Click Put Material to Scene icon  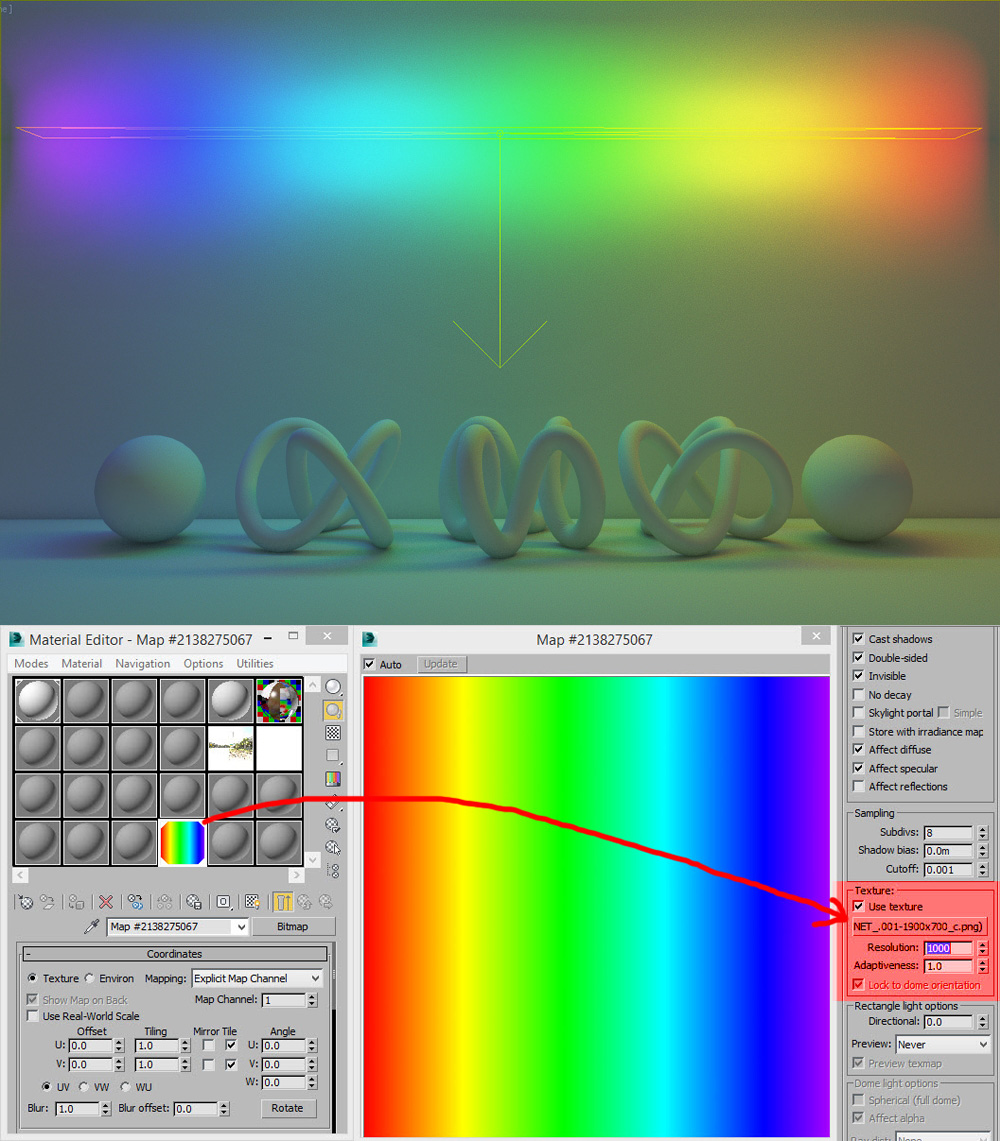[x=48, y=902]
